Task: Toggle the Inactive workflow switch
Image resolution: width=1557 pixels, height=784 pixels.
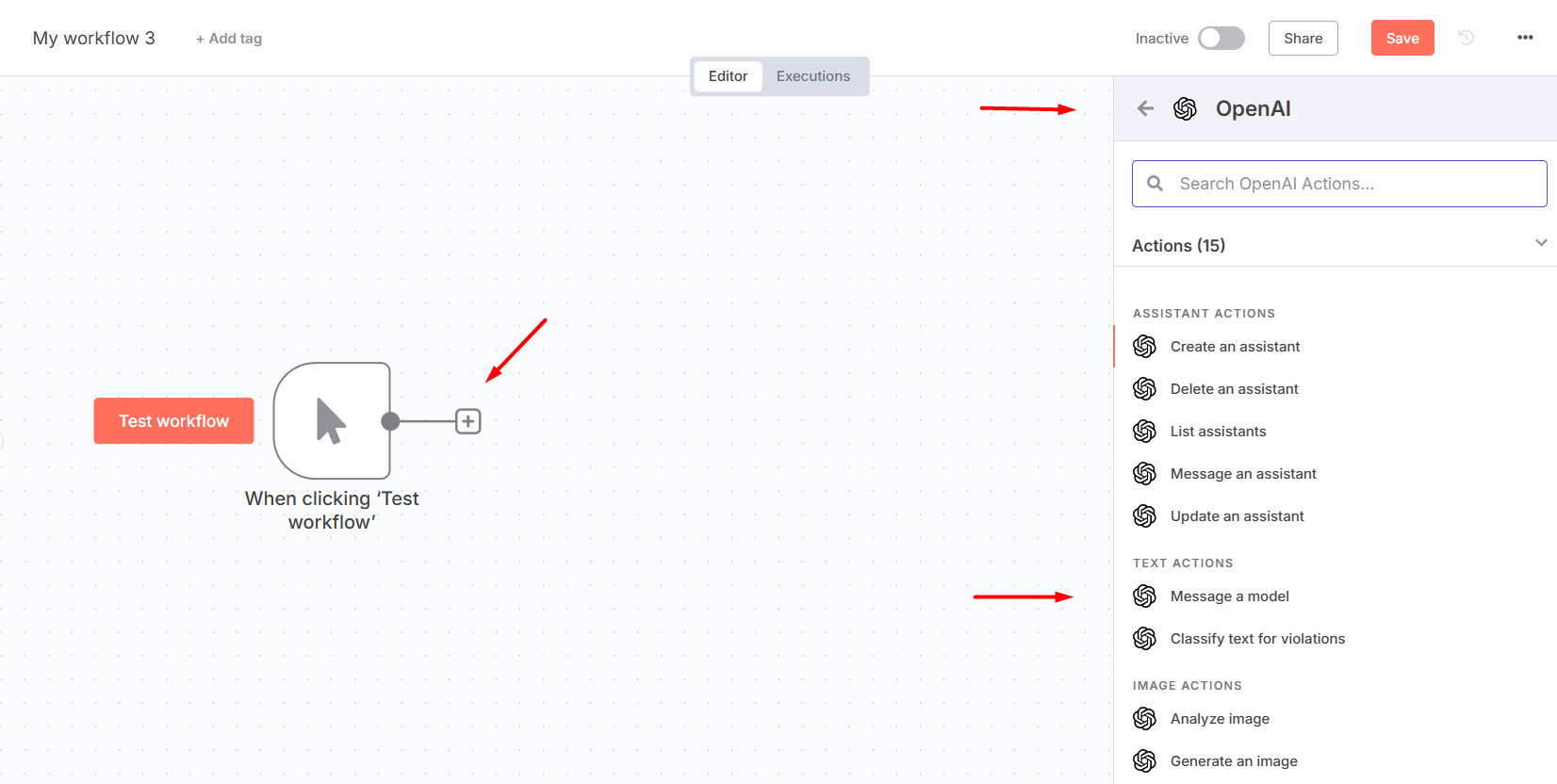Action: (1221, 38)
